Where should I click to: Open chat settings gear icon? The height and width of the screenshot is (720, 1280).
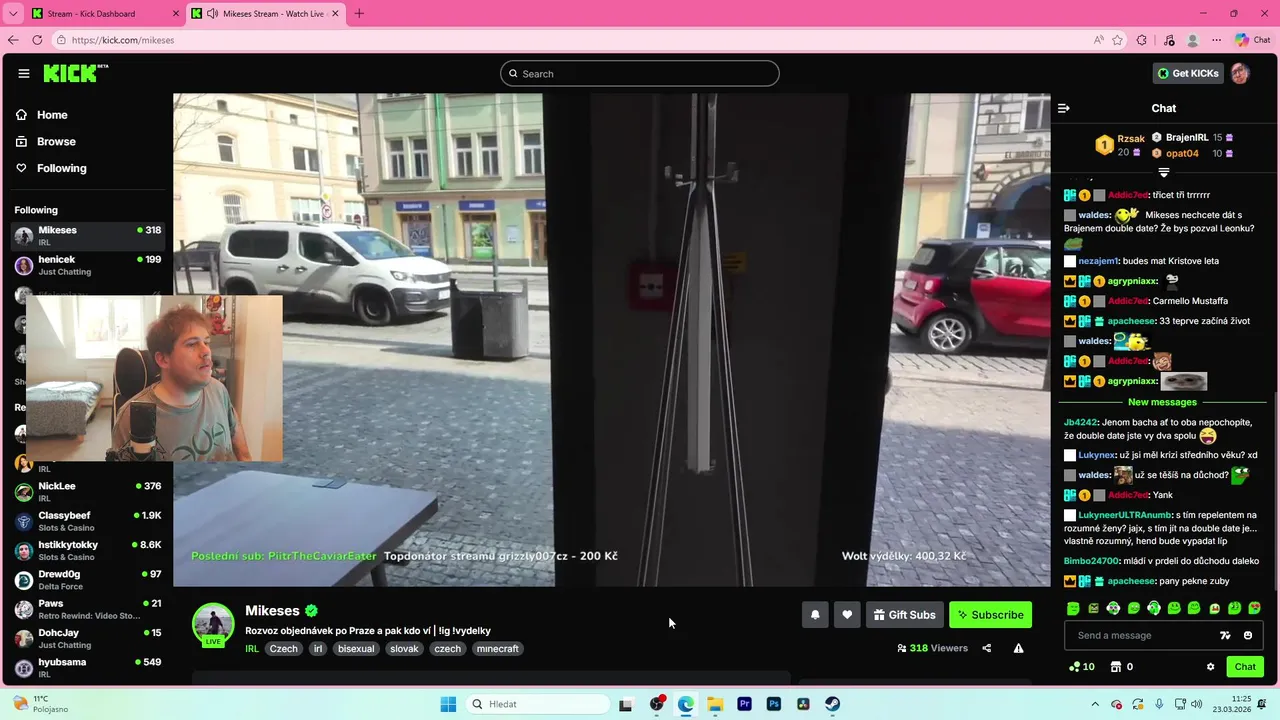click(x=1210, y=667)
